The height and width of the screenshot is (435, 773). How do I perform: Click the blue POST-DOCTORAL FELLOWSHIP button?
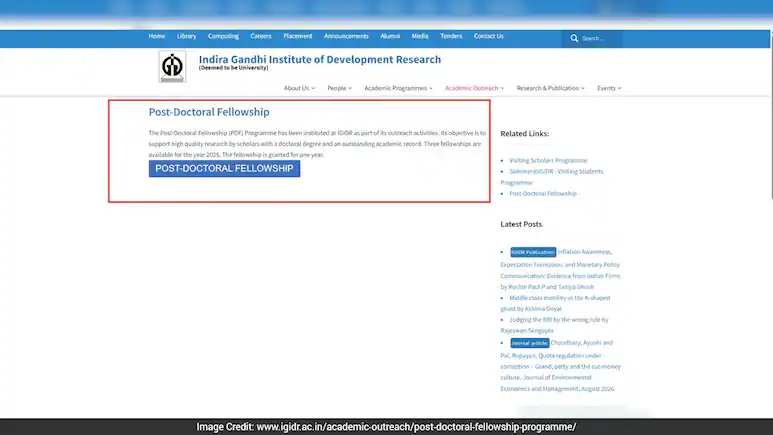(224, 169)
